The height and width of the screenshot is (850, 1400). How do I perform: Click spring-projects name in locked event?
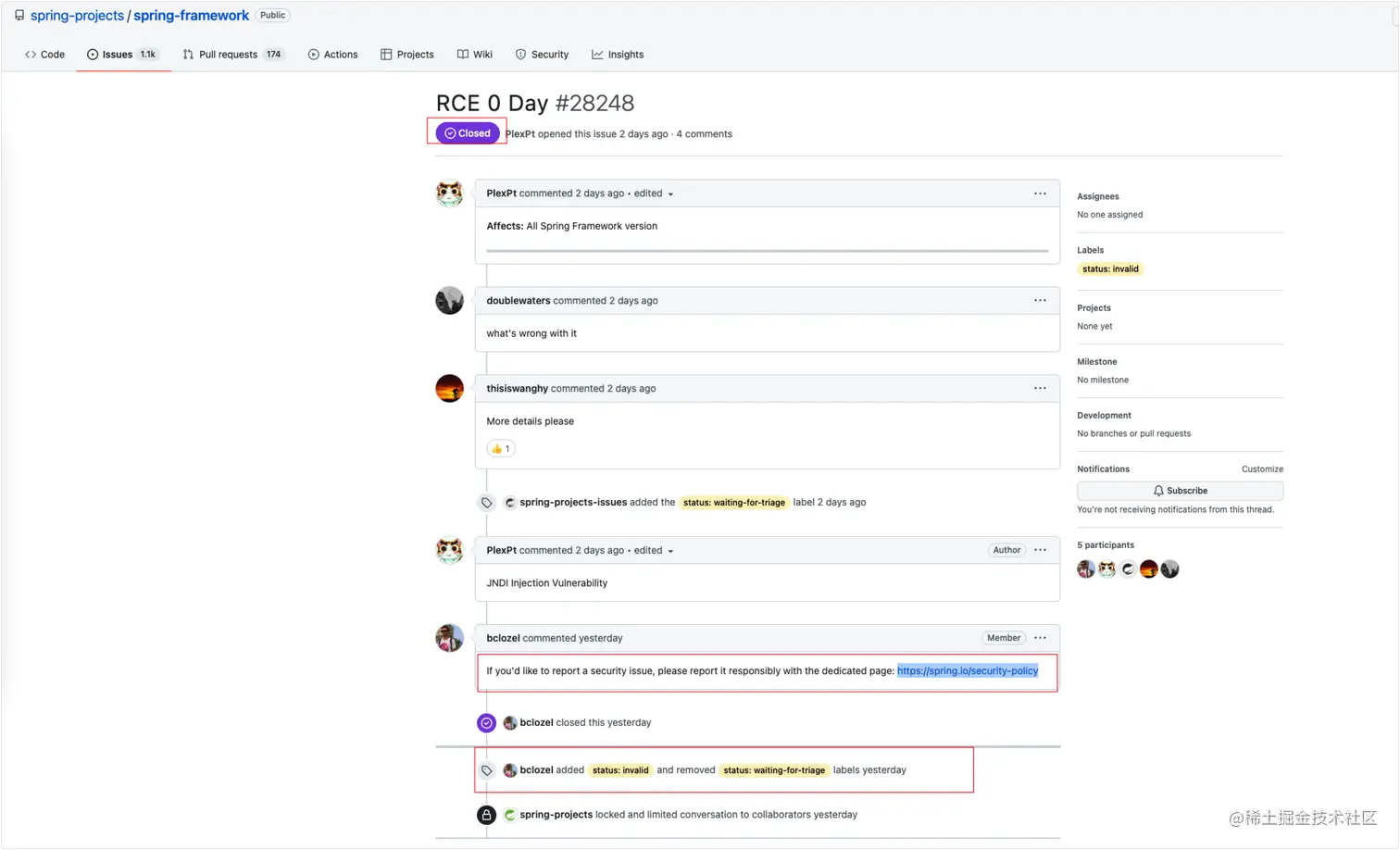click(x=556, y=815)
